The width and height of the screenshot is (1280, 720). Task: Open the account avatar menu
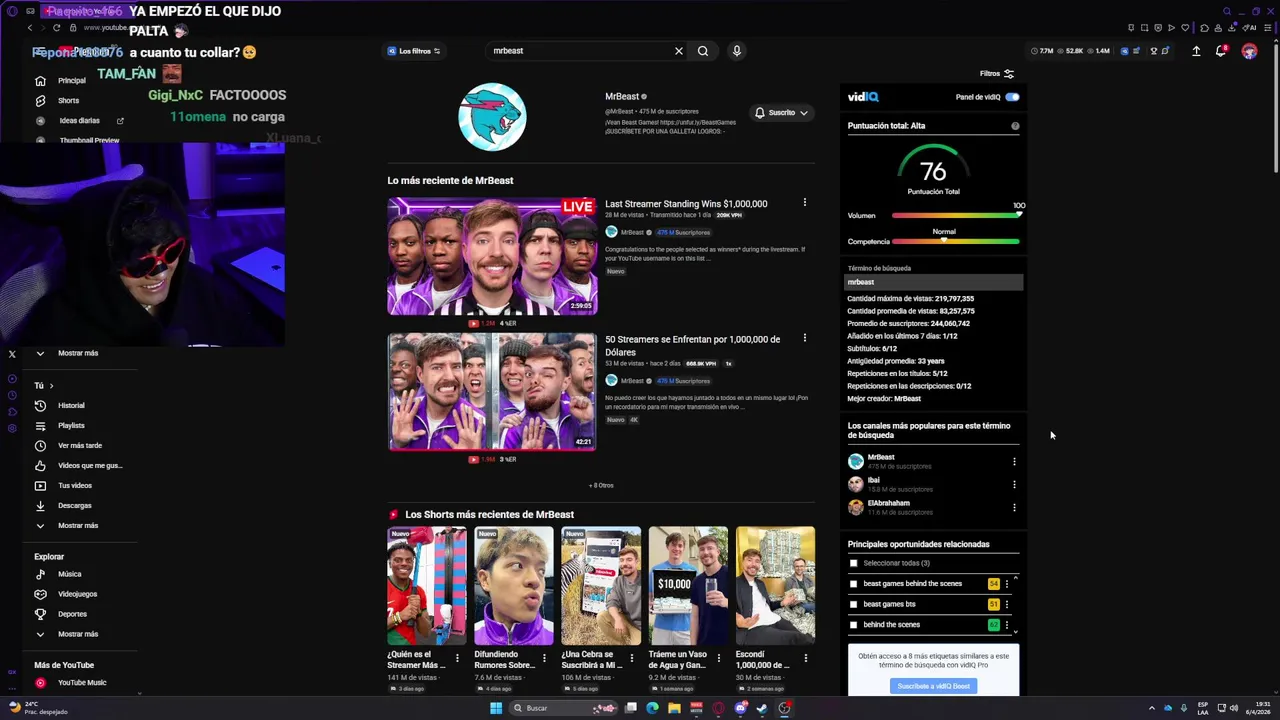(x=1249, y=51)
